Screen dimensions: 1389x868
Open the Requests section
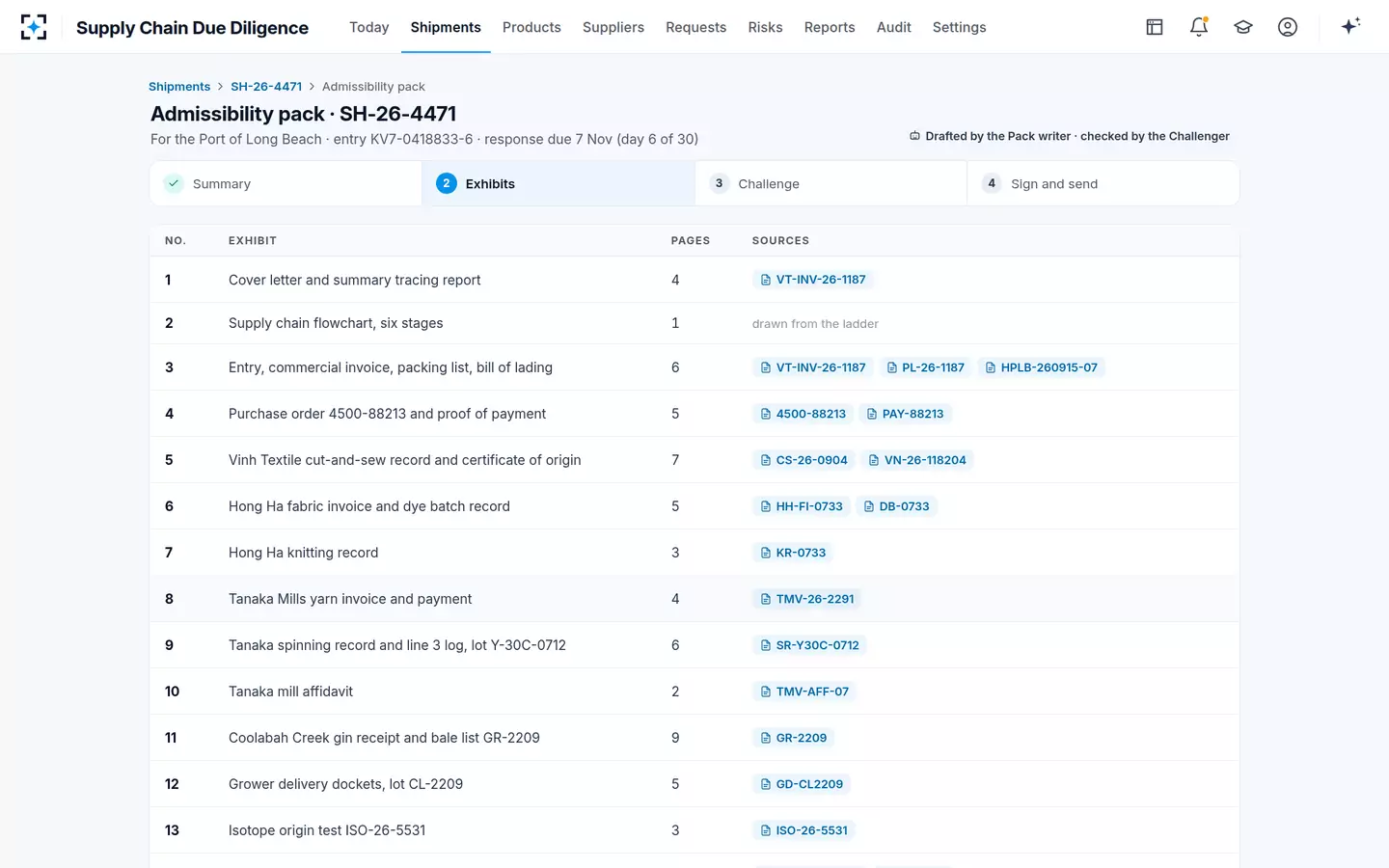pyautogui.click(x=696, y=27)
